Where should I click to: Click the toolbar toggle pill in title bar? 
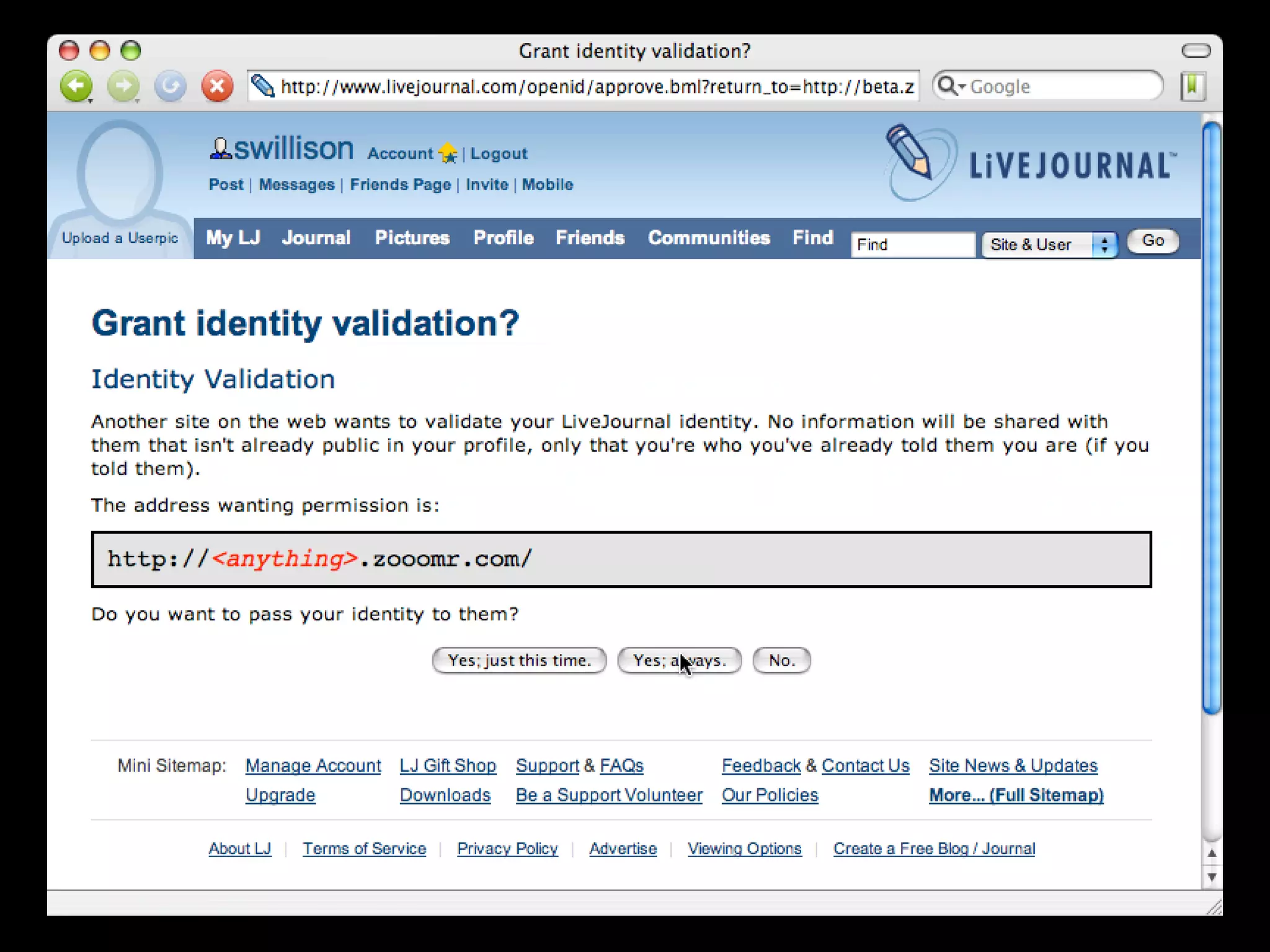[x=1196, y=51]
